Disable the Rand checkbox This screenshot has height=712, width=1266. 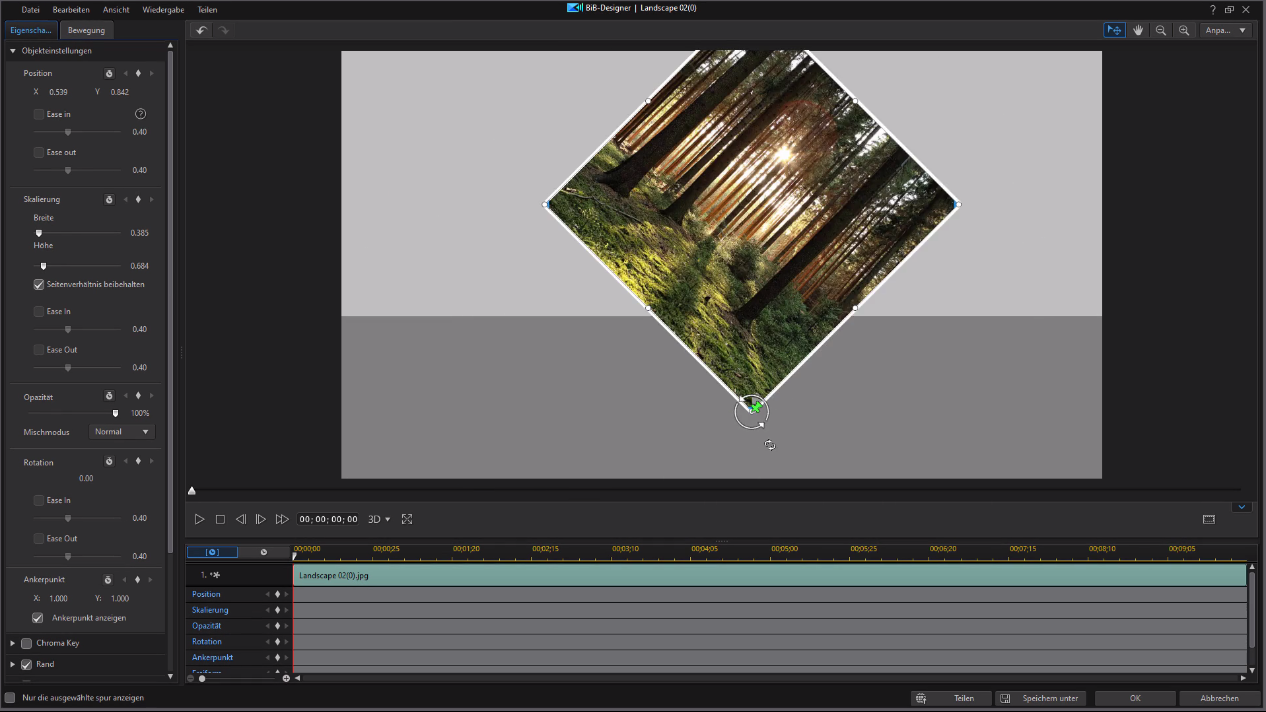pos(27,664)
